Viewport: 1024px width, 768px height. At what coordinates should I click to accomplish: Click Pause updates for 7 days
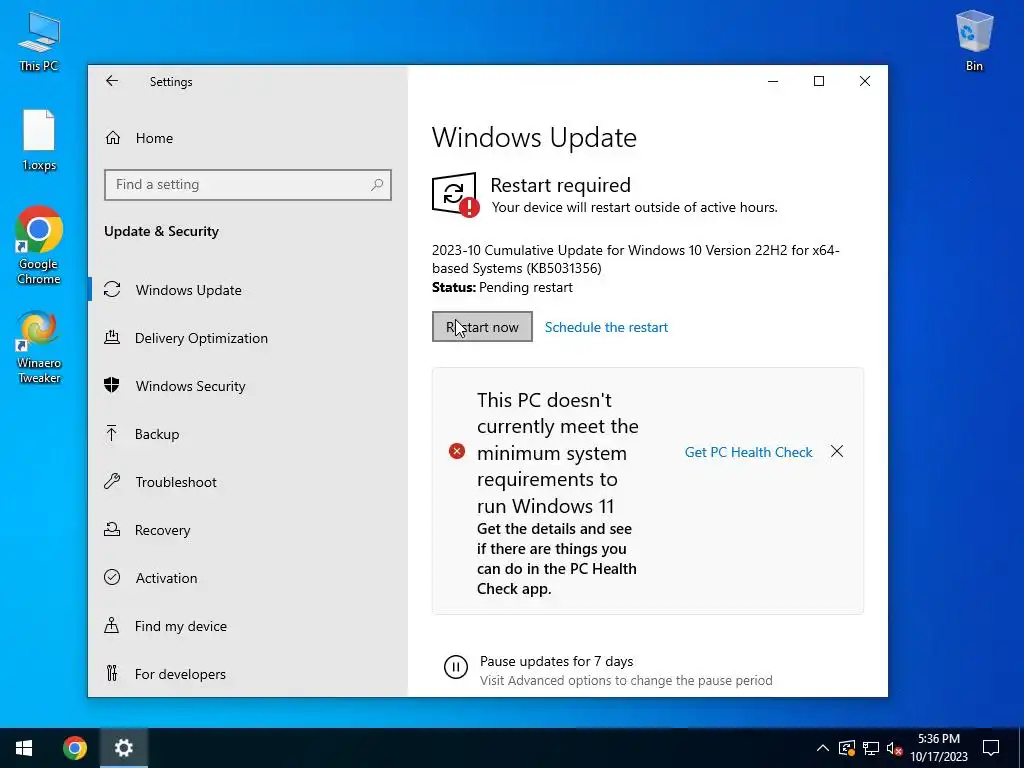(556, 662)
